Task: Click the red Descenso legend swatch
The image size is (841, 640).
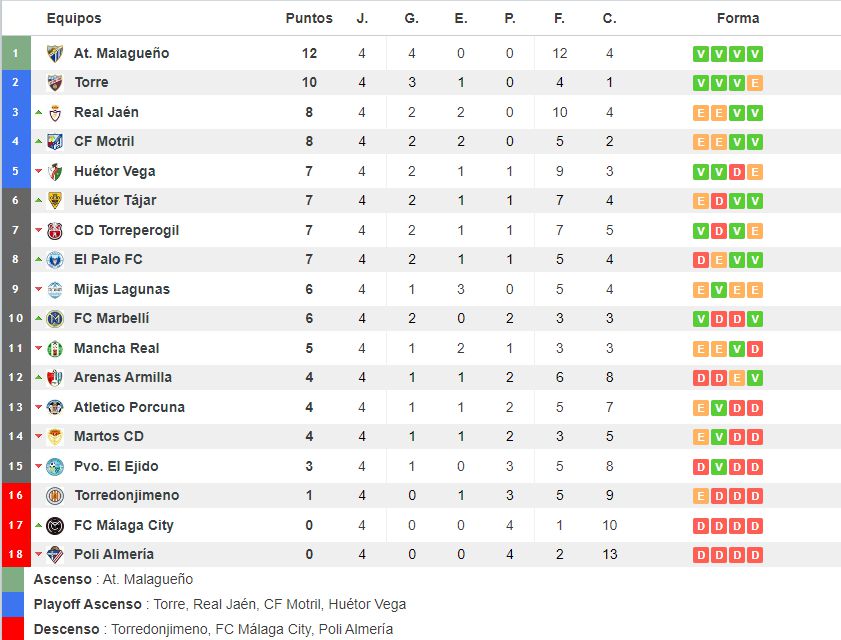Action: click(x=13, y=629)
